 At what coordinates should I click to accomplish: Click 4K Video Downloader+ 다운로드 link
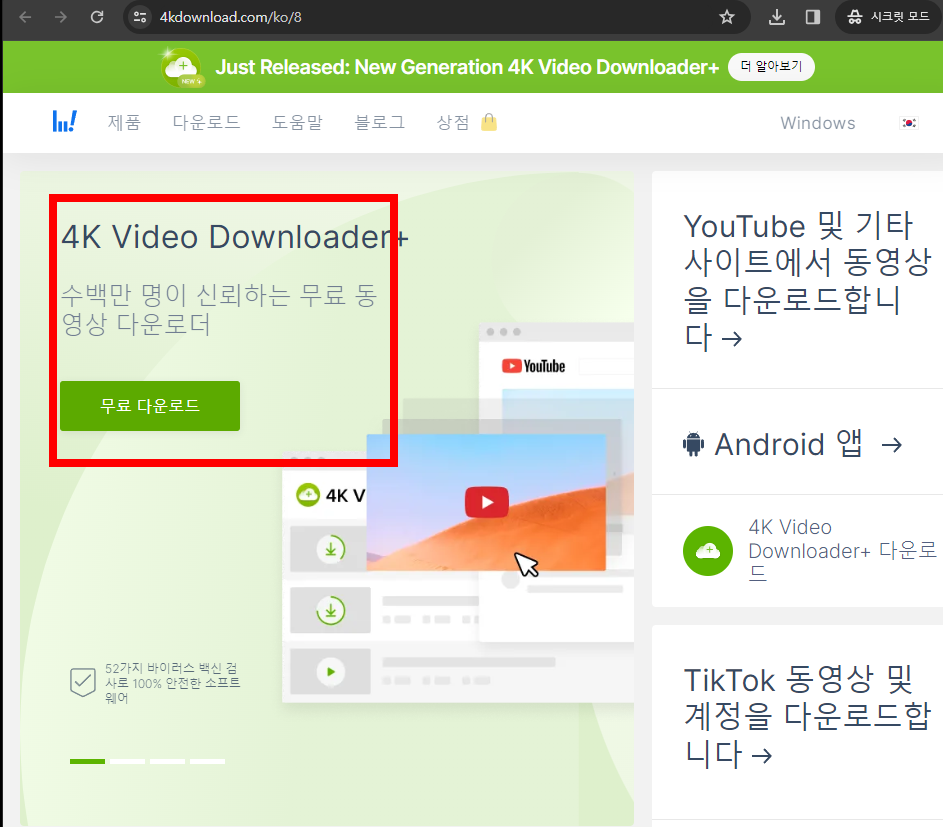[842, 550]
